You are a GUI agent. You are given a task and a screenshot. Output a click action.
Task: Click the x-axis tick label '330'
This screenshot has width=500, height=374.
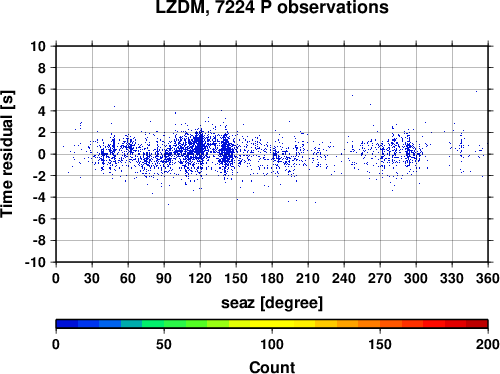click(452, 278)
